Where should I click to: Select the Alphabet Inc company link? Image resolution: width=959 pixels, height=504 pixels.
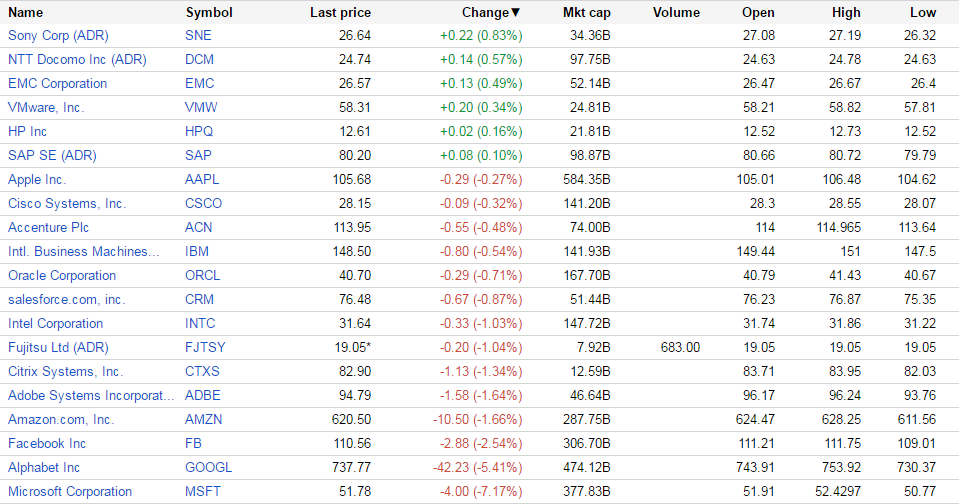(44, 467)
